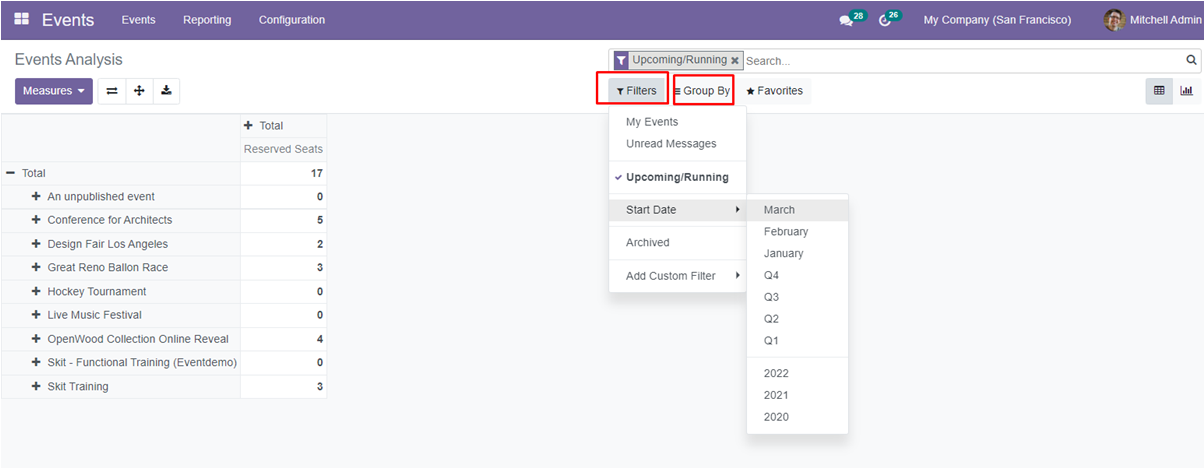
Task: Toggle the Archived filter
Action: (x=648, y=243)
